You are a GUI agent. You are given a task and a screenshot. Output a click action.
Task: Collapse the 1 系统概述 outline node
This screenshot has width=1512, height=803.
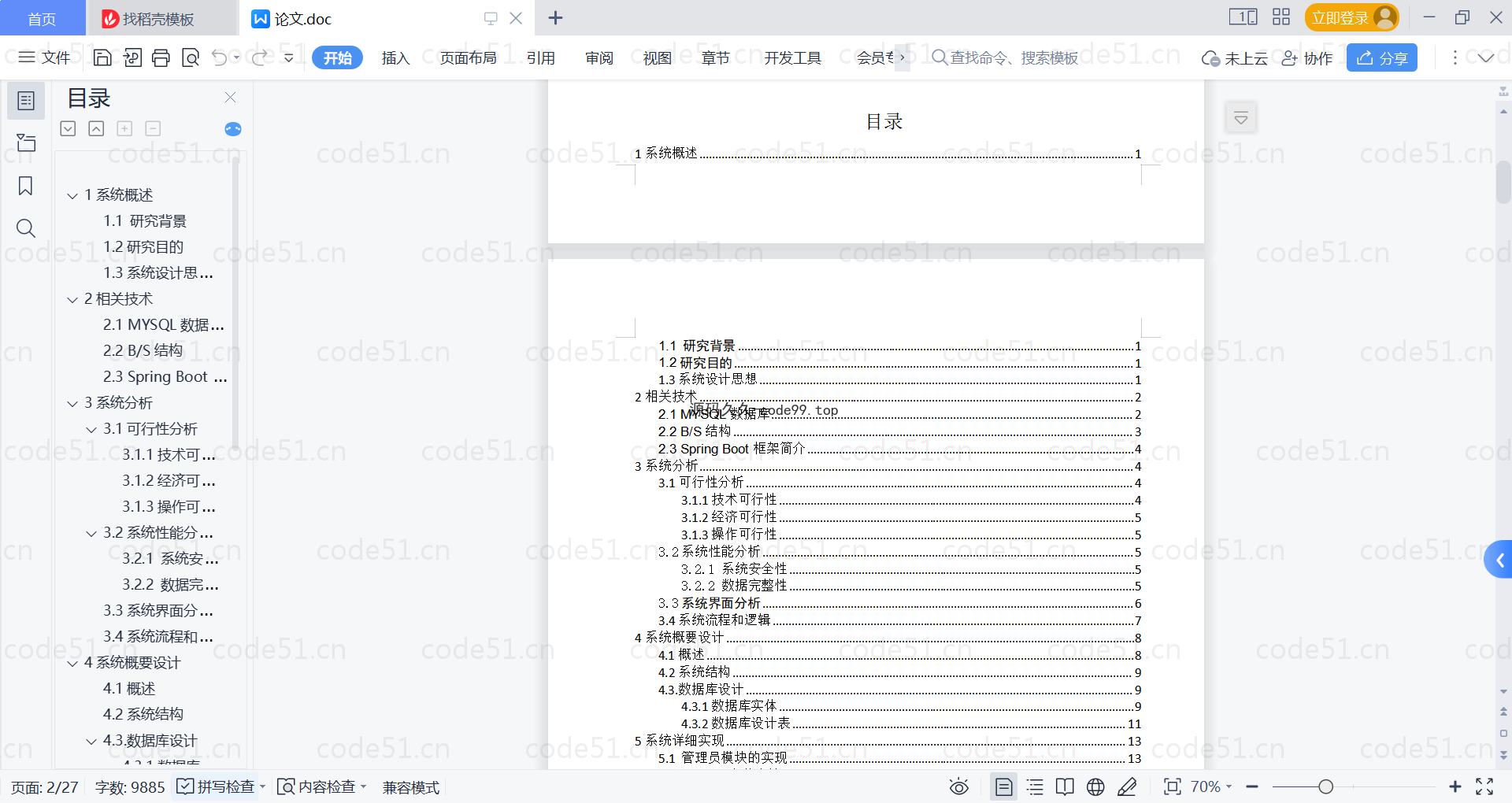click(x=72, y=195)
